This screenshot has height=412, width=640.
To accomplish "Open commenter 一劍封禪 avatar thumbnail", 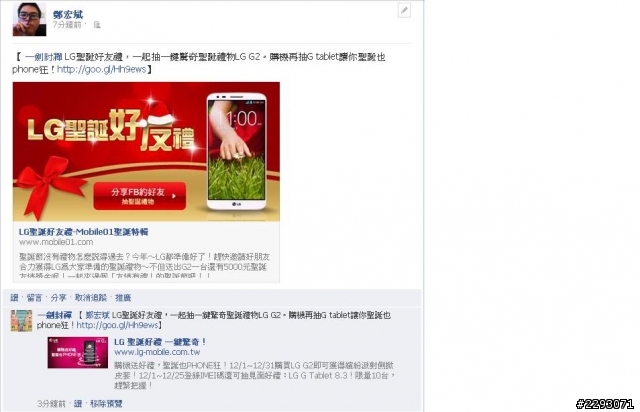I will click(21, 320).
